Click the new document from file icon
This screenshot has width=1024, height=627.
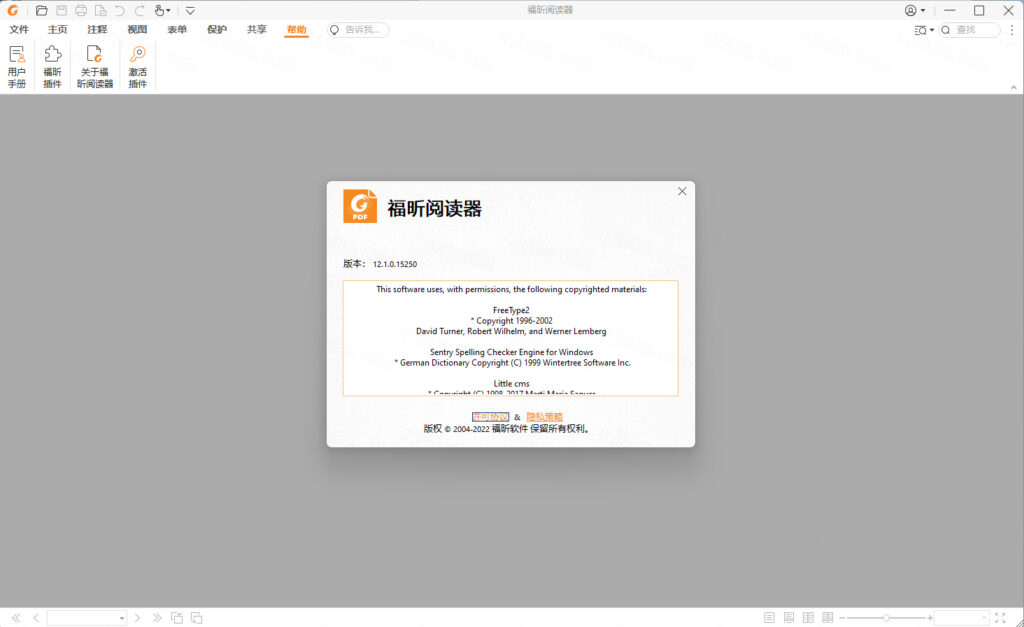point(101,10)
